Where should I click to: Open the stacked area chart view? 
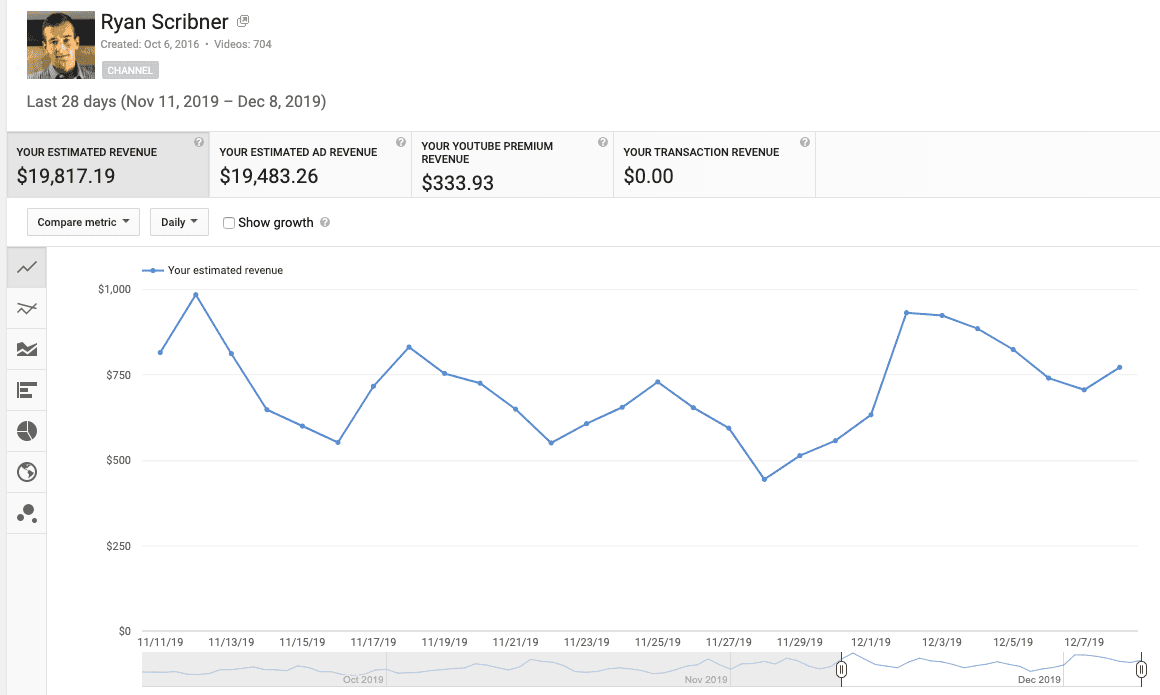tap(26, 349)
